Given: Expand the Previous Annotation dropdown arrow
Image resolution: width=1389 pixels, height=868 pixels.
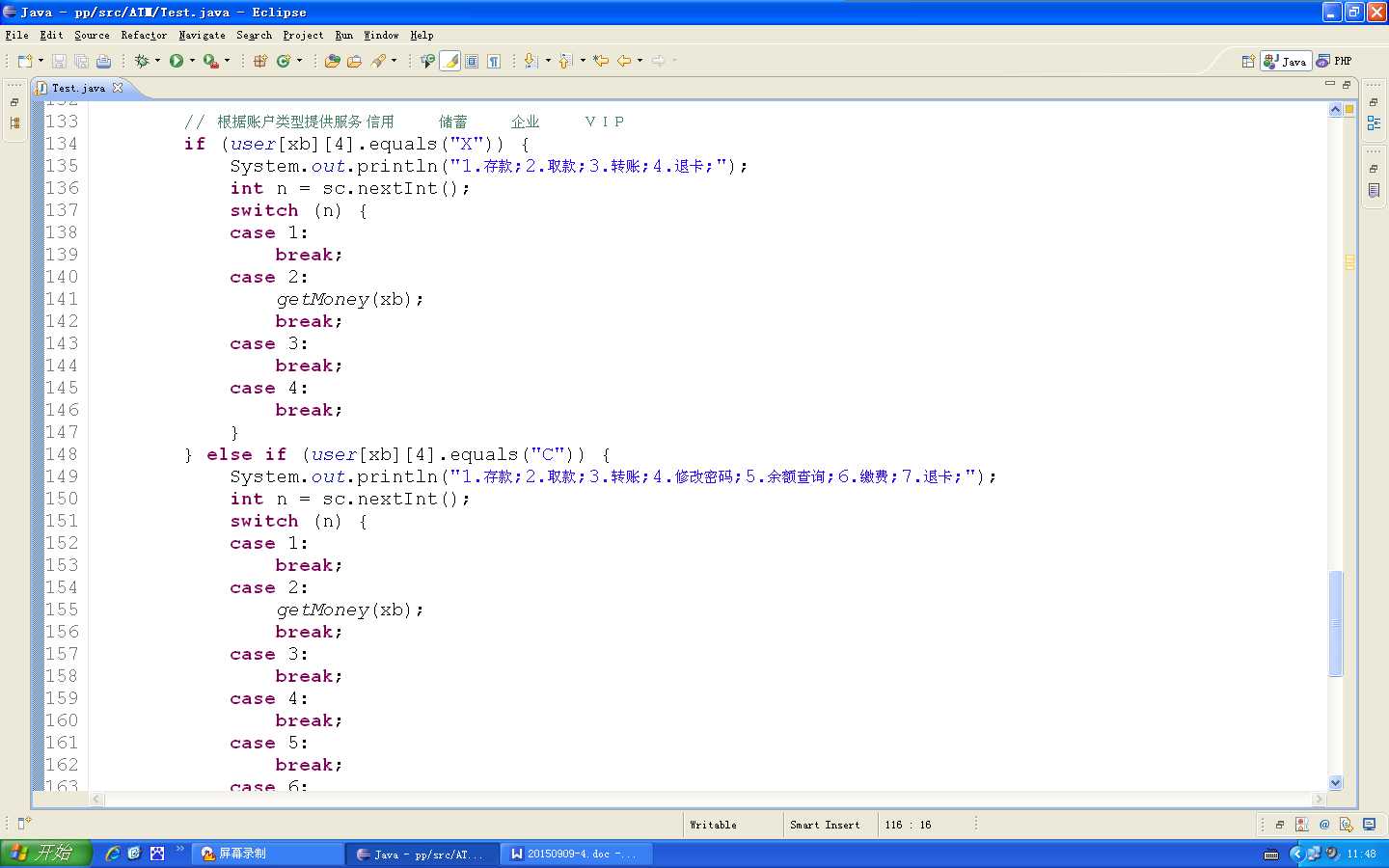Looking at the screenshot, I should click(x=583, y=61).
